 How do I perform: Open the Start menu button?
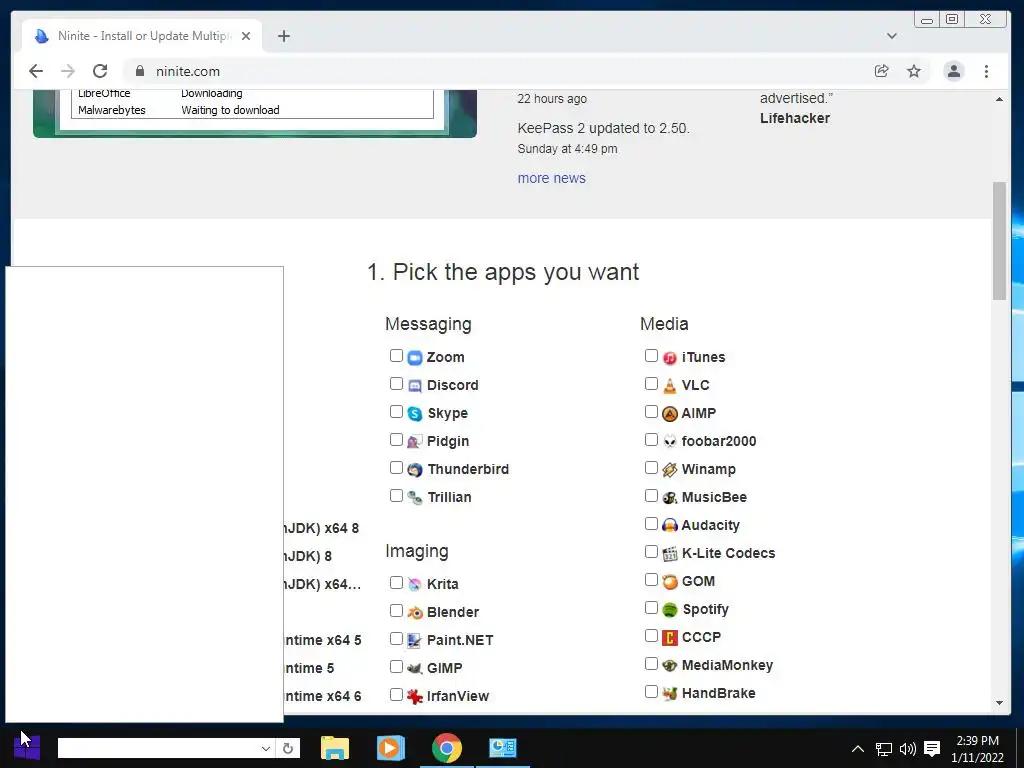click(x=27, y=748)
